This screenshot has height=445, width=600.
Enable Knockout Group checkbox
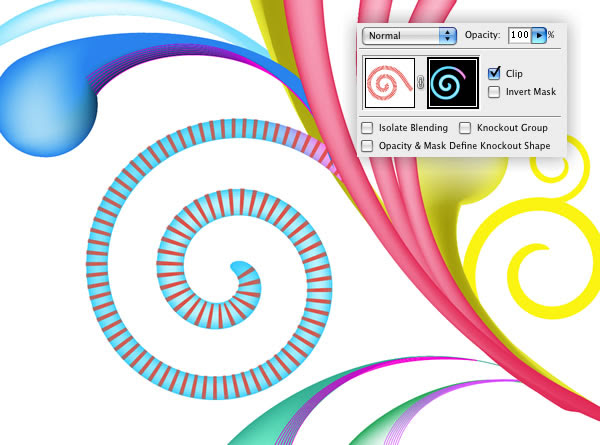click(465, 128)
